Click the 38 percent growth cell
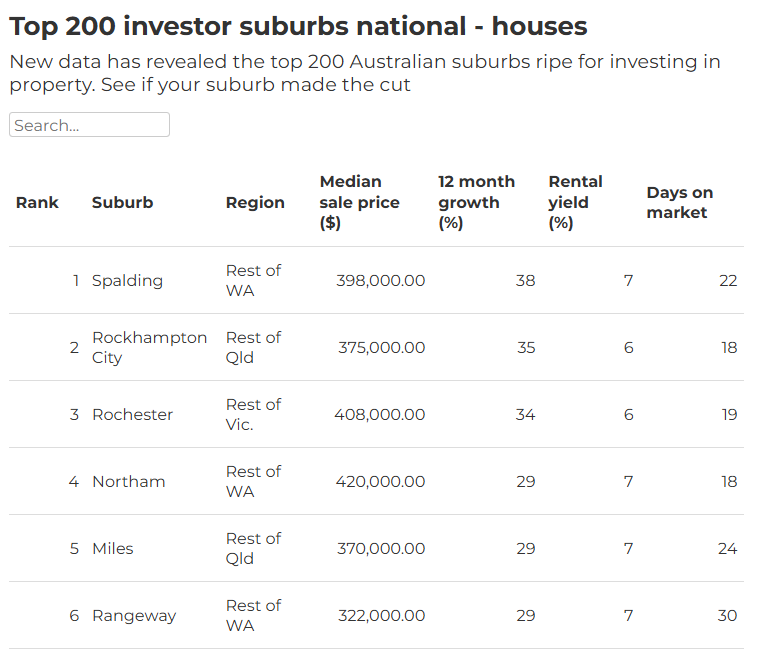Image resolution: width=765 pixels, height=657 pixels. (525, 281)
